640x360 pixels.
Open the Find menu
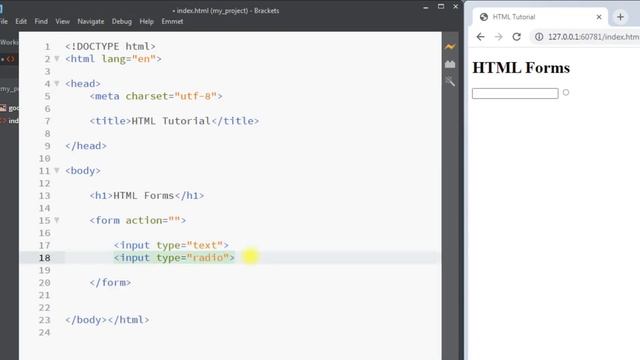pos(41,21)
